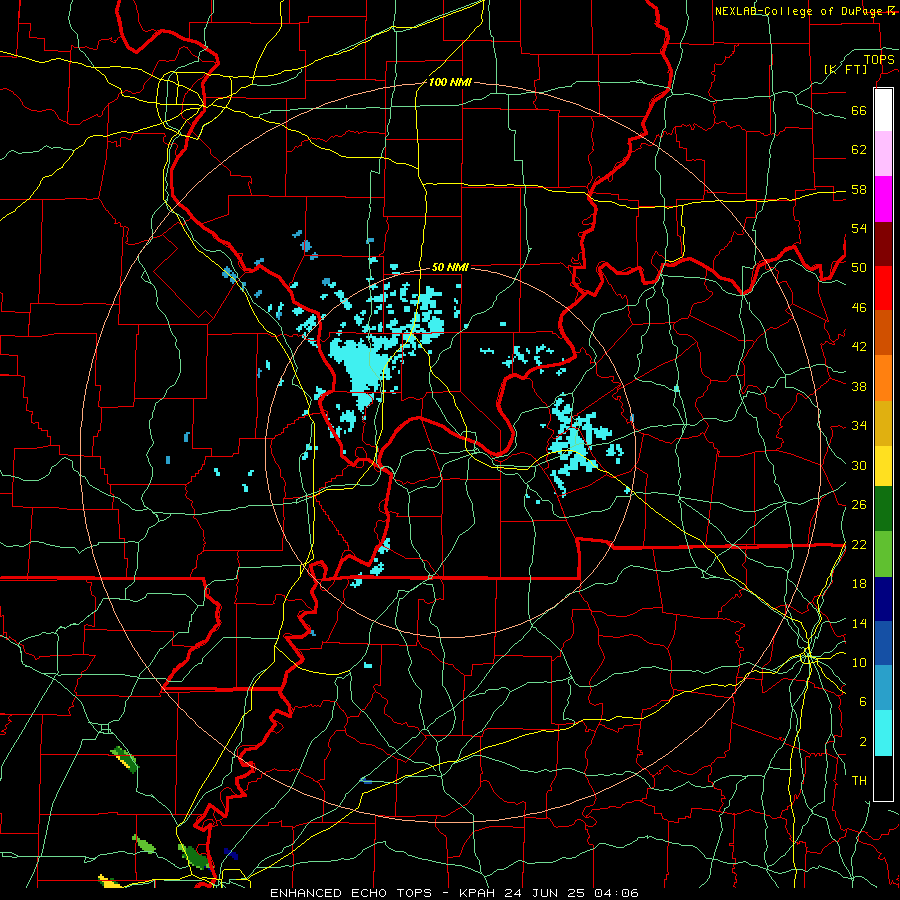Click the black TH threshold legend swatch
900x900 pixels.
883,778
